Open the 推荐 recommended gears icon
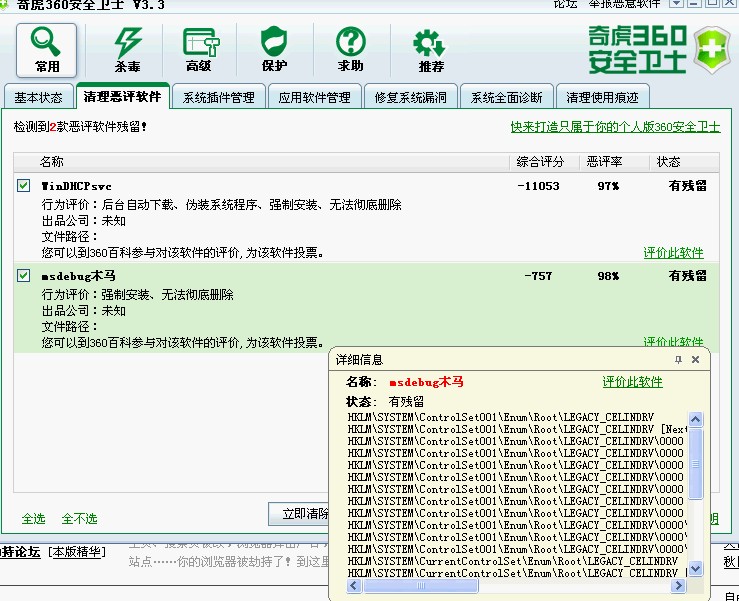Image resolution: width=739 pixels, height=601 pixels. pos(430,48)
